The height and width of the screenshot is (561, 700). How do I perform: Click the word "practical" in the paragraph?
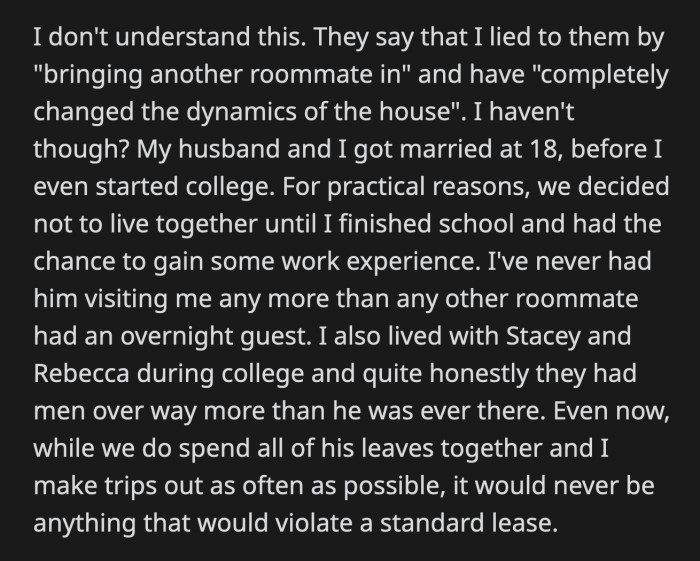pos(376,187)
